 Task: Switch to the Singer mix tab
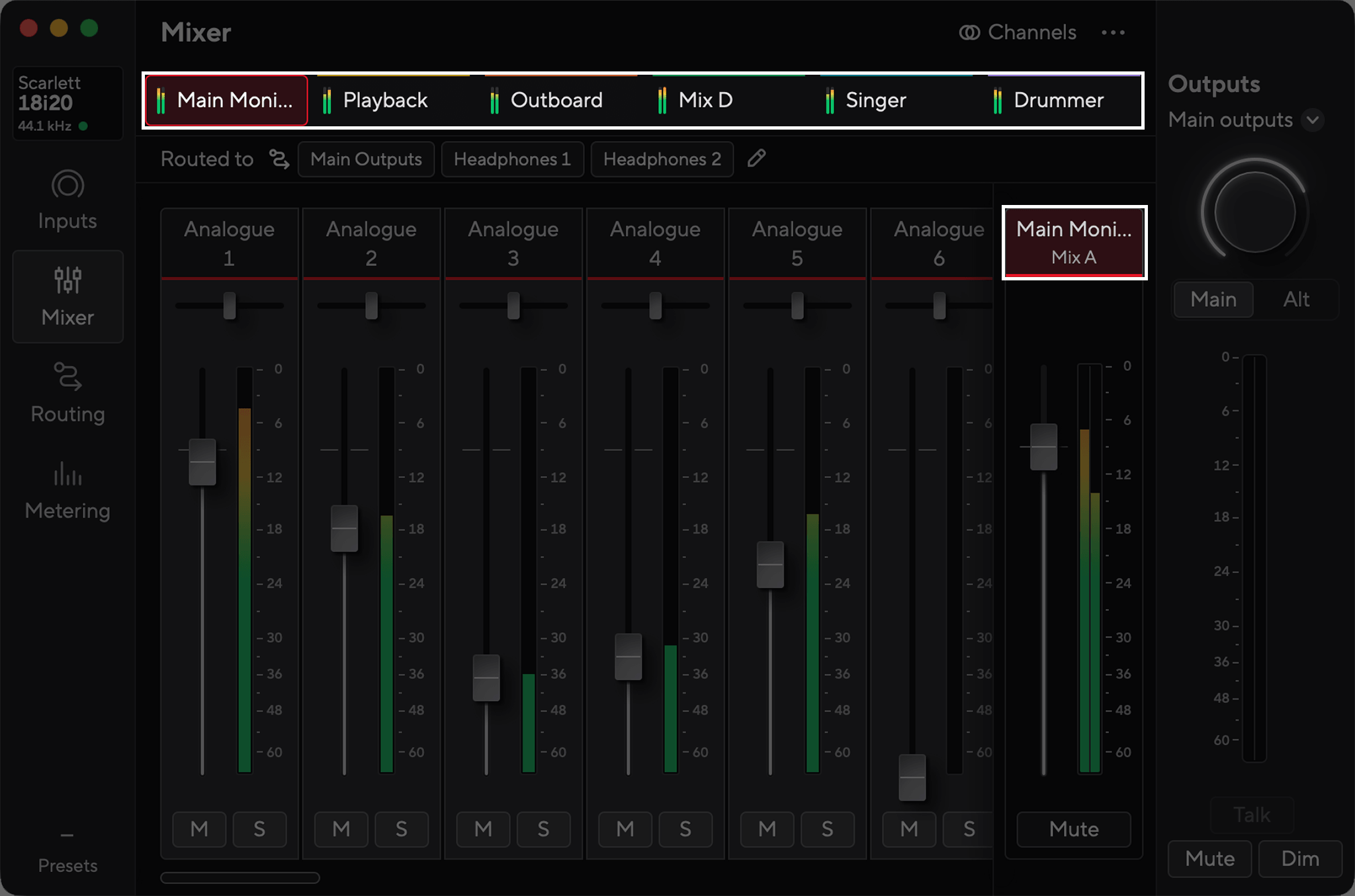pyautogui.click(x=896, y=101)
